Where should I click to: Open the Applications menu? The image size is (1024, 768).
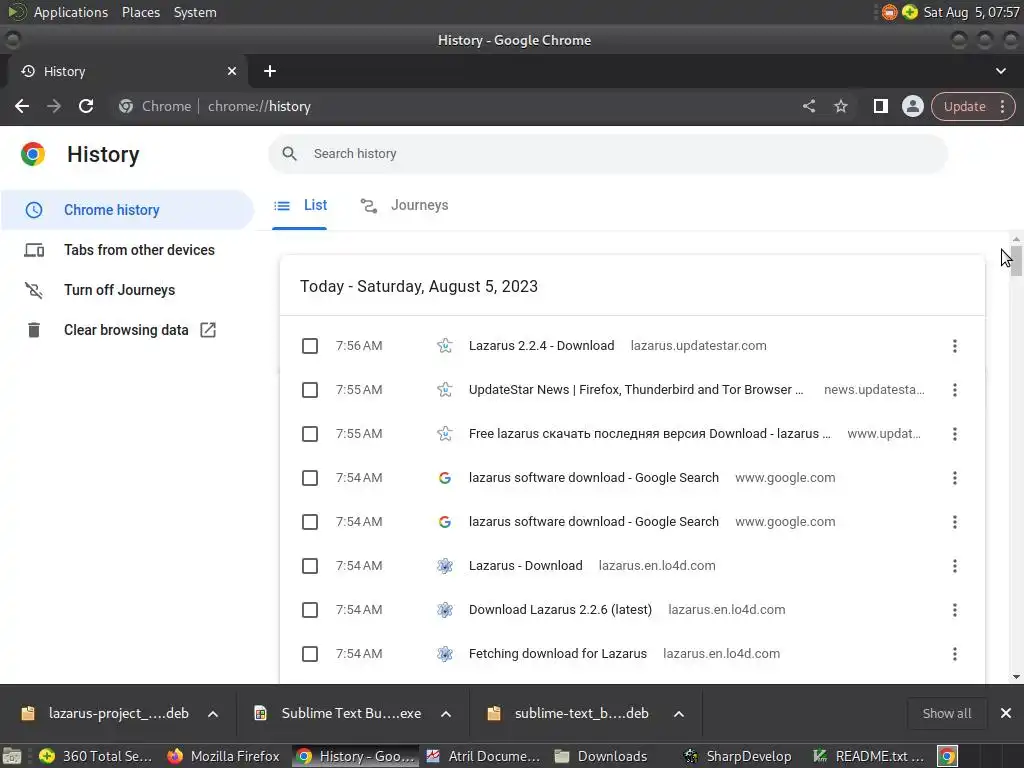click(71, 12)
